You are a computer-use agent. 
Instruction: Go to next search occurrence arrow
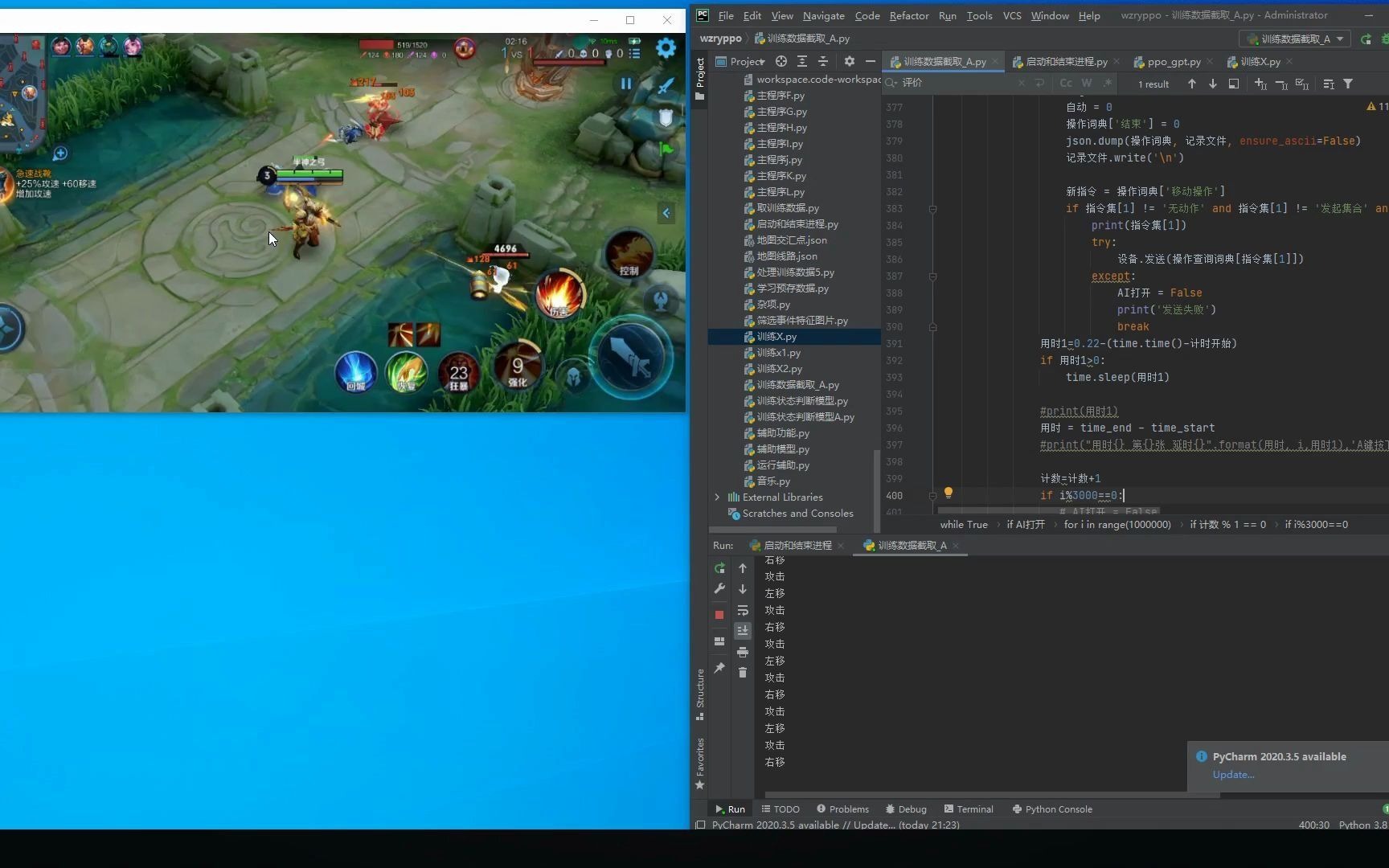pyautogui.click(x=1213, y=84)
